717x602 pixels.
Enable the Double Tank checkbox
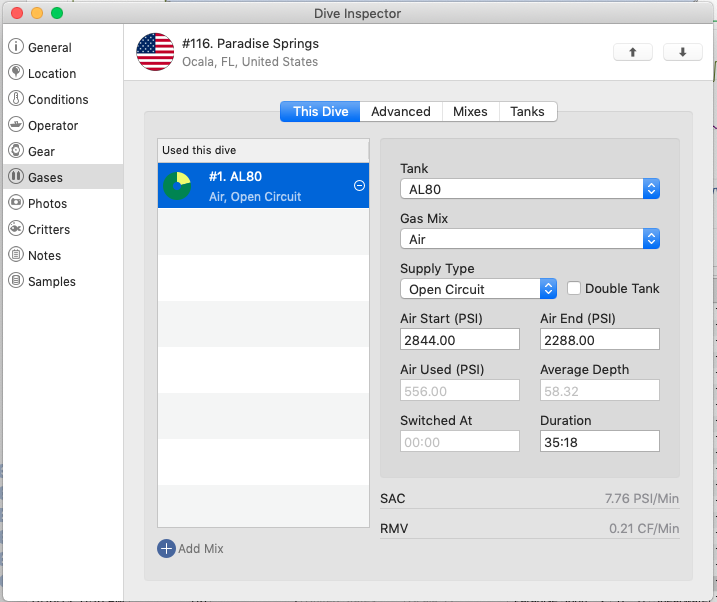574,289
